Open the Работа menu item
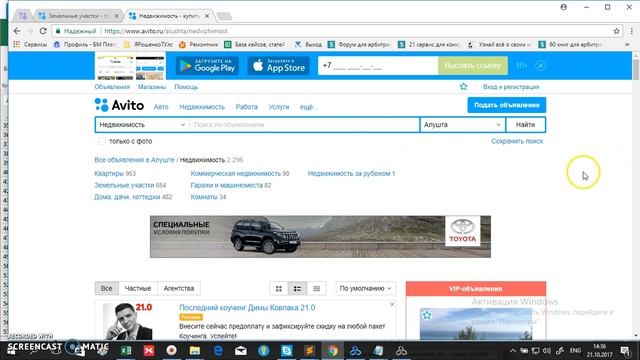This screenshot has height=360, width=640. point(247,107)
